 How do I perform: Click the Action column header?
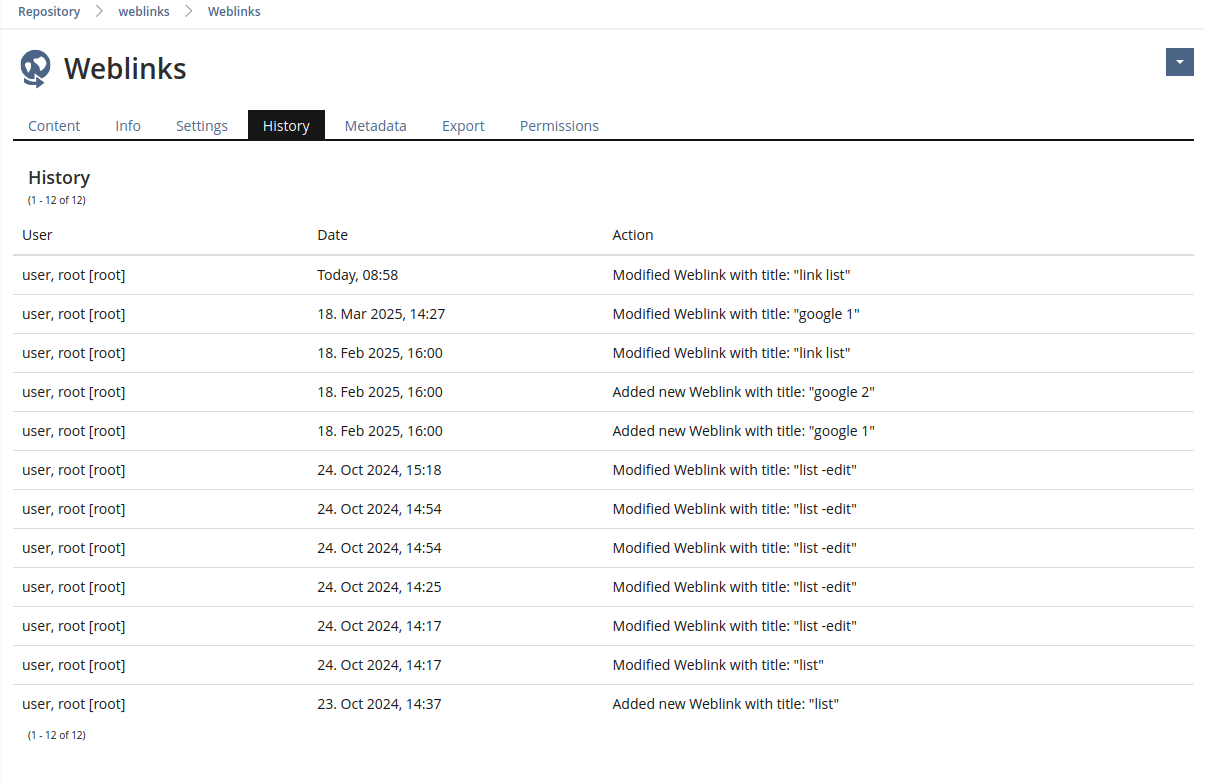pyautogui.click(x=633, y=235)
